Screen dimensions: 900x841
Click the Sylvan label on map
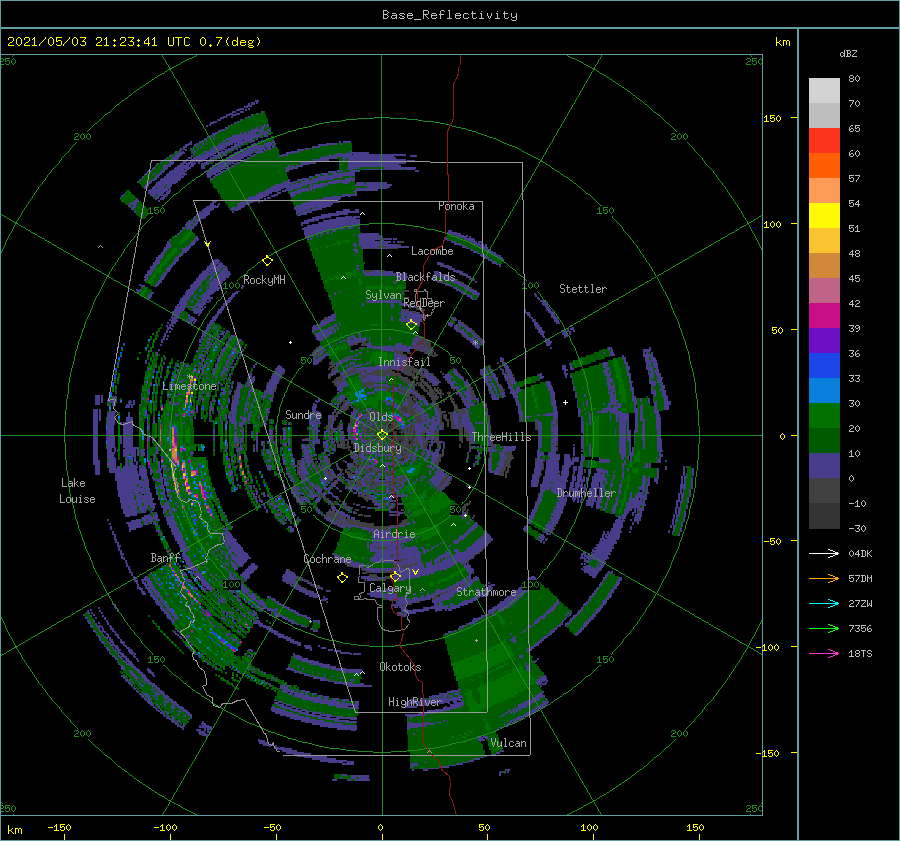(x=383, y=295)
